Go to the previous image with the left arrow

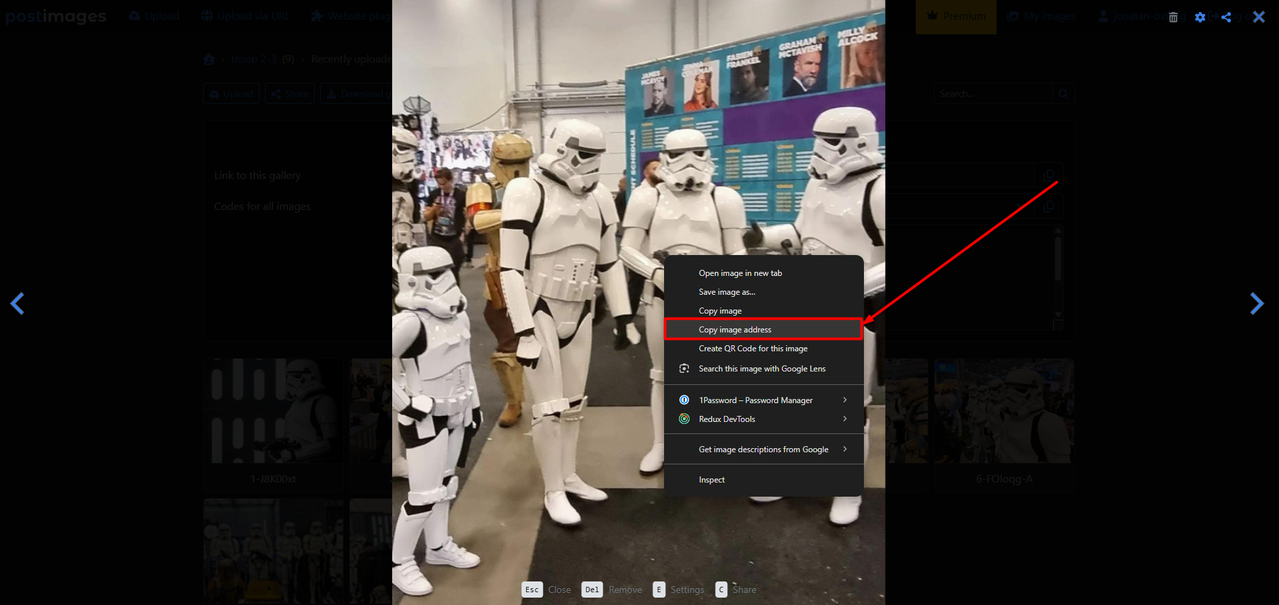(x=17, y=303)
